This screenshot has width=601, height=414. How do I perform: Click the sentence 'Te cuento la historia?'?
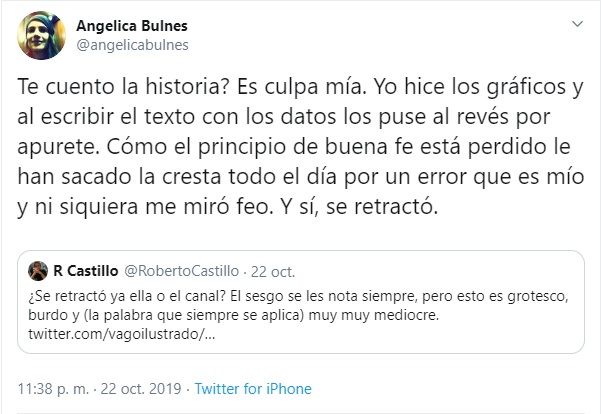pyautogui.click(x=104, y=87)
